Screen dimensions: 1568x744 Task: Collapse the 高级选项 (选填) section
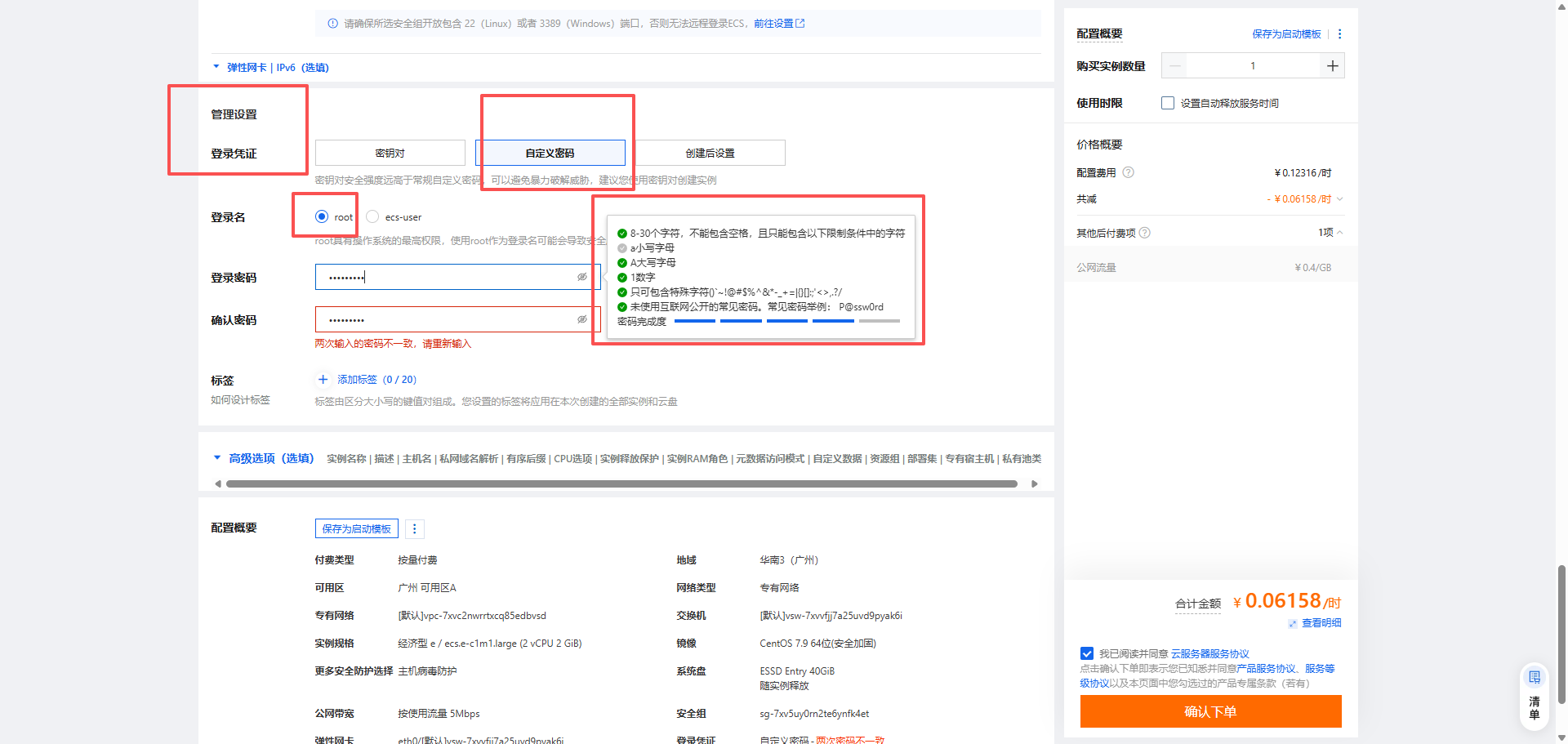coord(217,458)
